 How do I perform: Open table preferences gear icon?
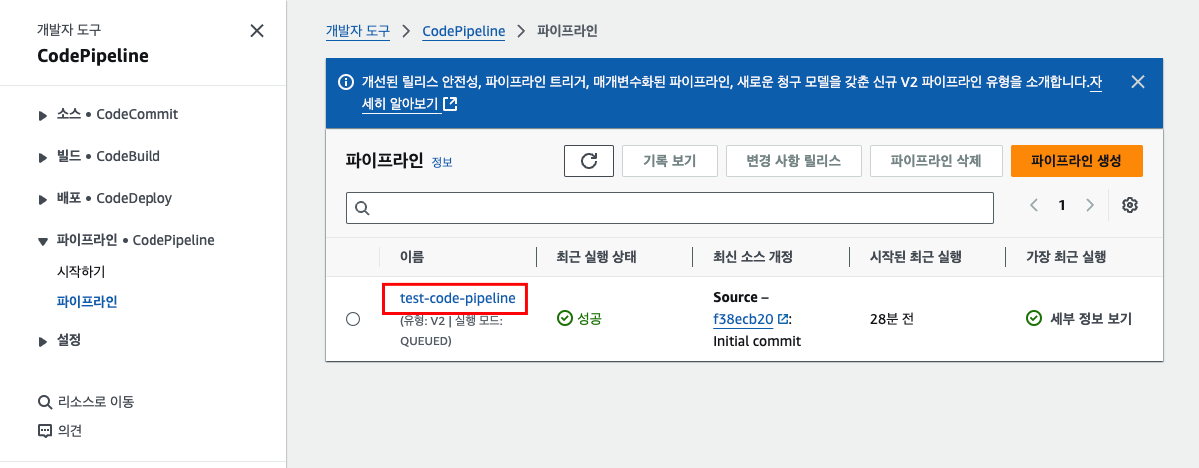point(1130,205)
